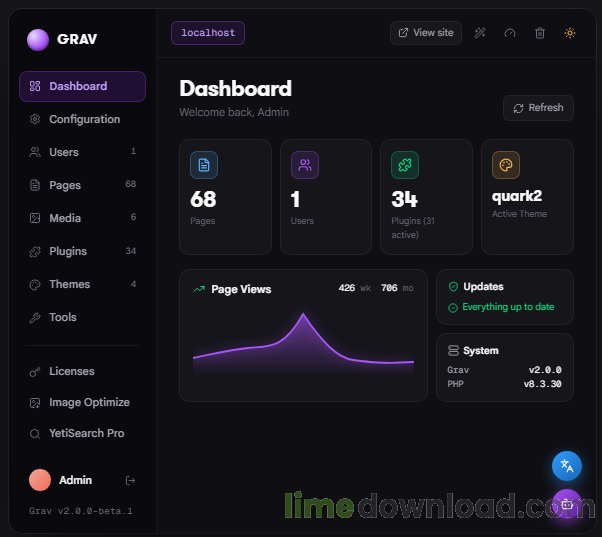Click the Plugins count badge 34

pyautogui.click(x=131, y=251)
